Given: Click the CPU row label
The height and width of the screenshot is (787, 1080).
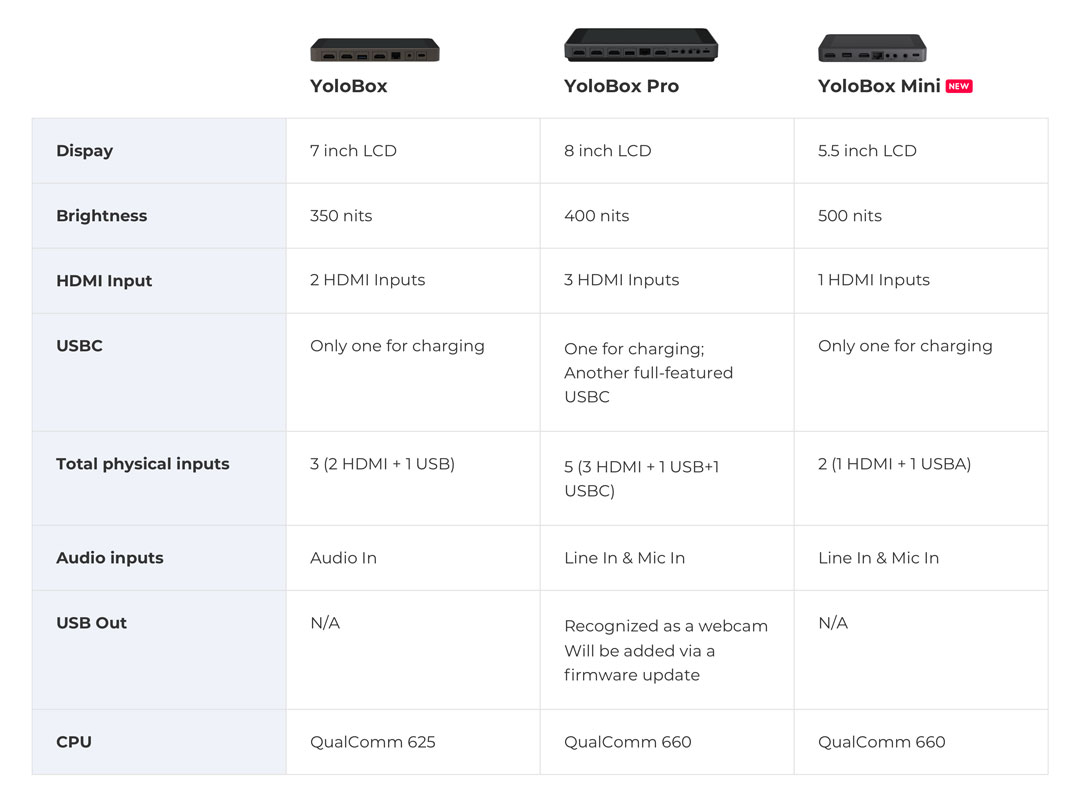Looking at the screenshot, I should click(74, 742).
